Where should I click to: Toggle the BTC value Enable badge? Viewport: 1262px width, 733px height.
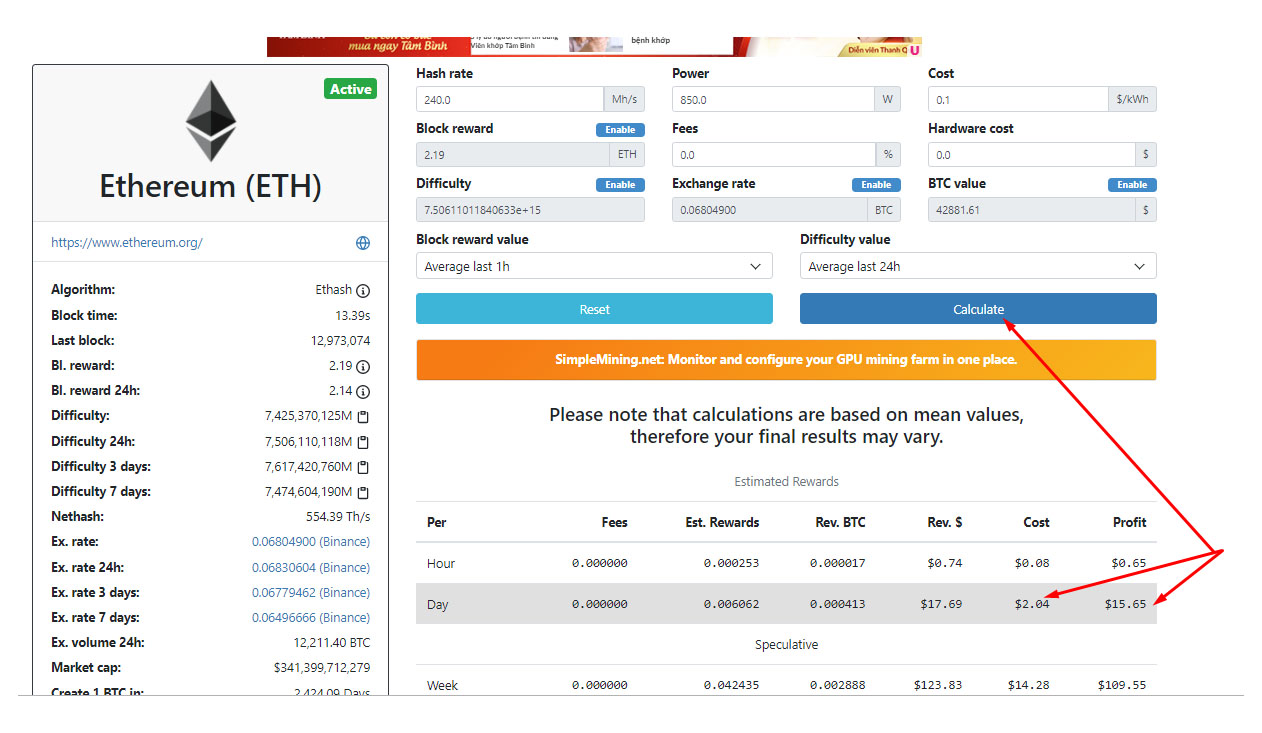pyautogui.click(x=1132, y=185)
